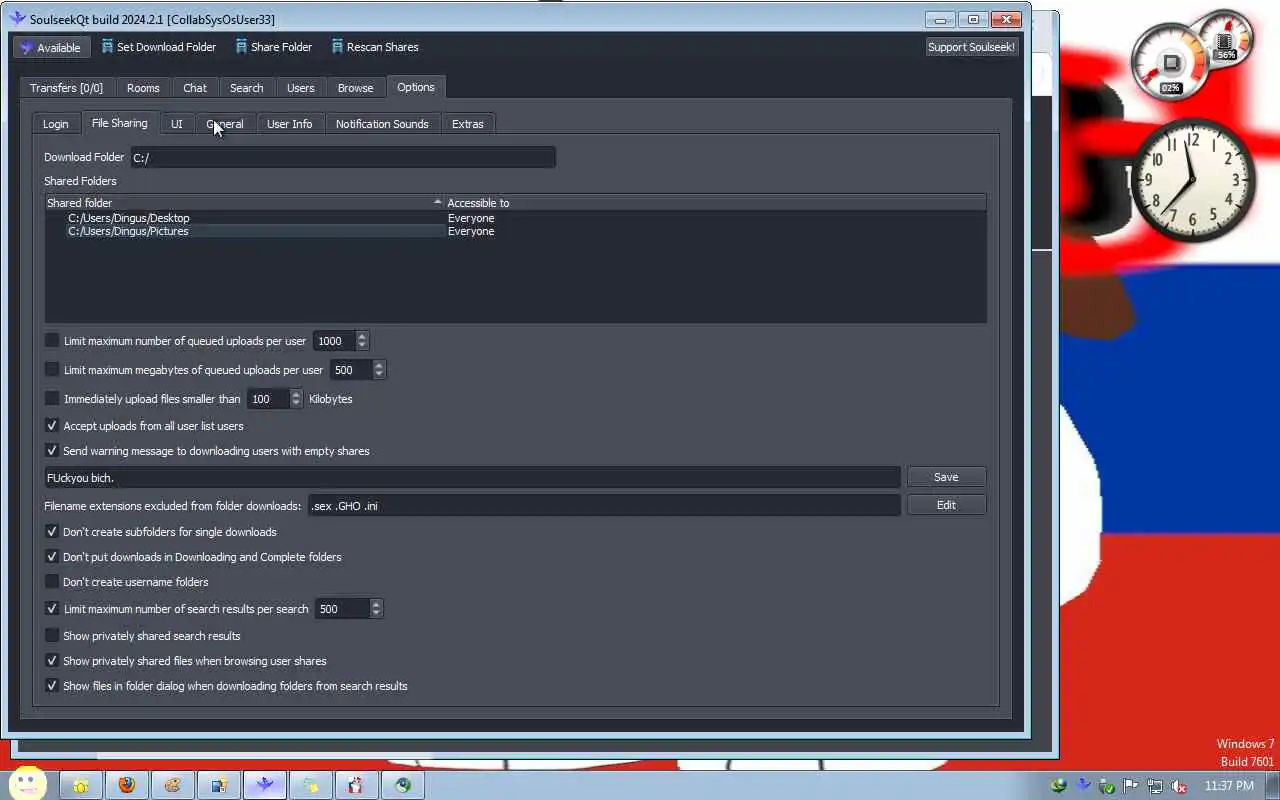1280x800 pixels.
Task: Click the sticky notes taskbar icon
Action: (311, 785)
